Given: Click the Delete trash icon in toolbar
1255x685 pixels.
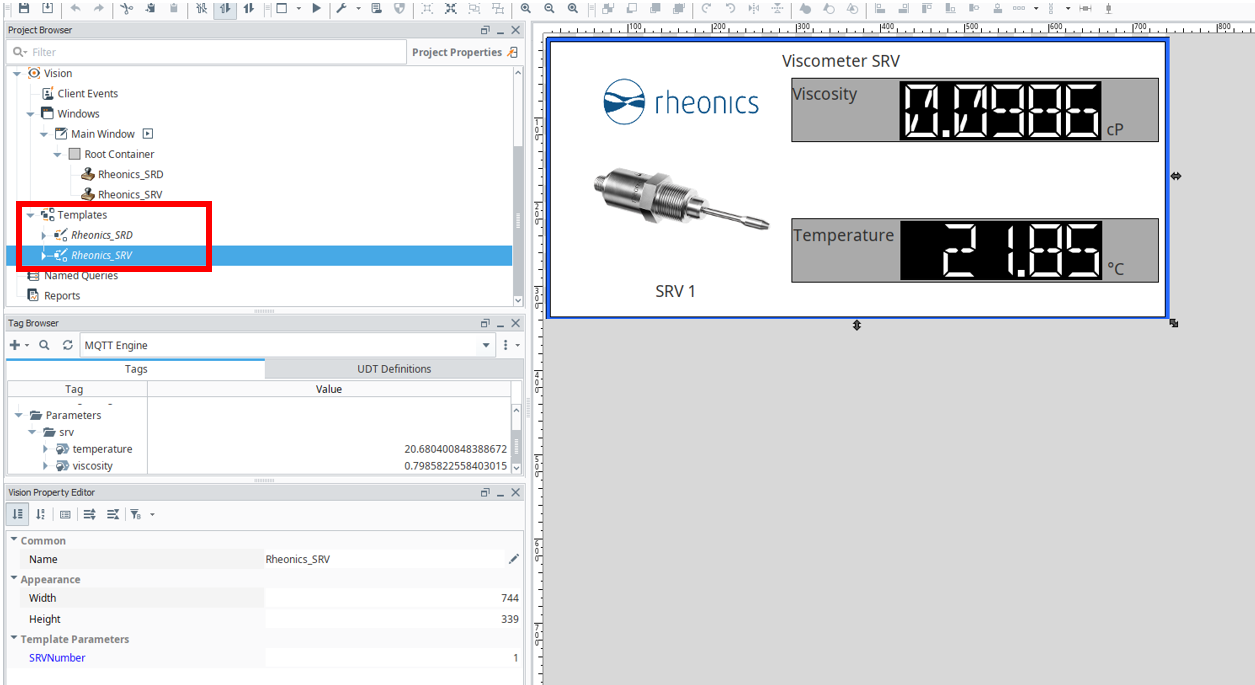Looking at the screenshot, I should 174,8.
